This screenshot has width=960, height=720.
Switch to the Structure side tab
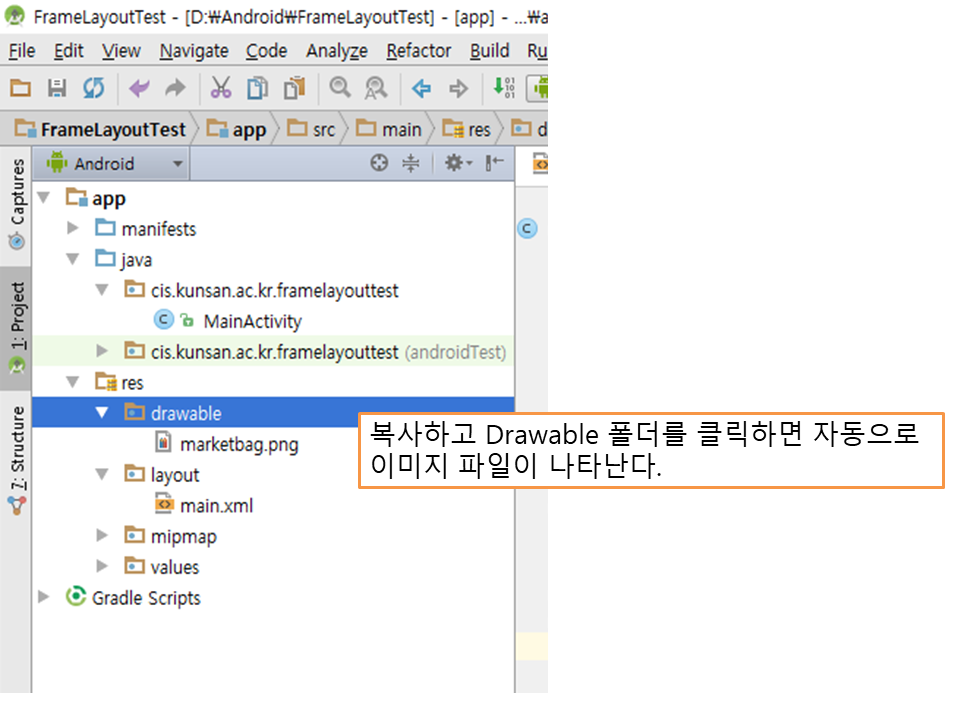point(17,460)
